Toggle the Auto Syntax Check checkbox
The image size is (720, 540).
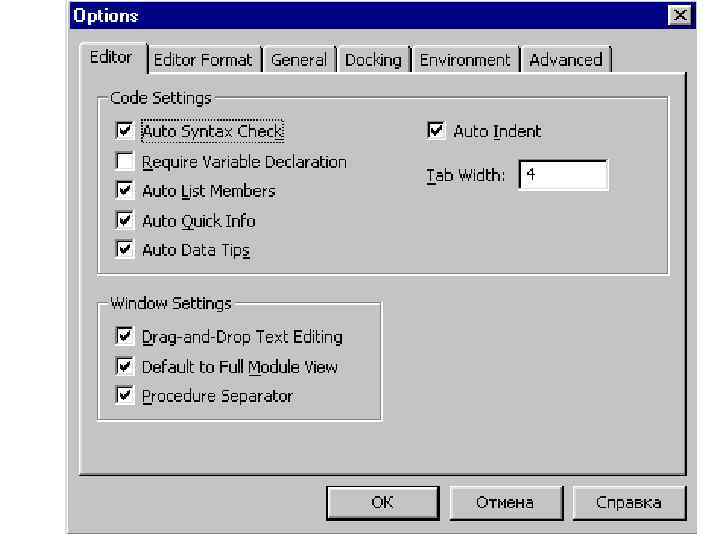tap(125, 131)
